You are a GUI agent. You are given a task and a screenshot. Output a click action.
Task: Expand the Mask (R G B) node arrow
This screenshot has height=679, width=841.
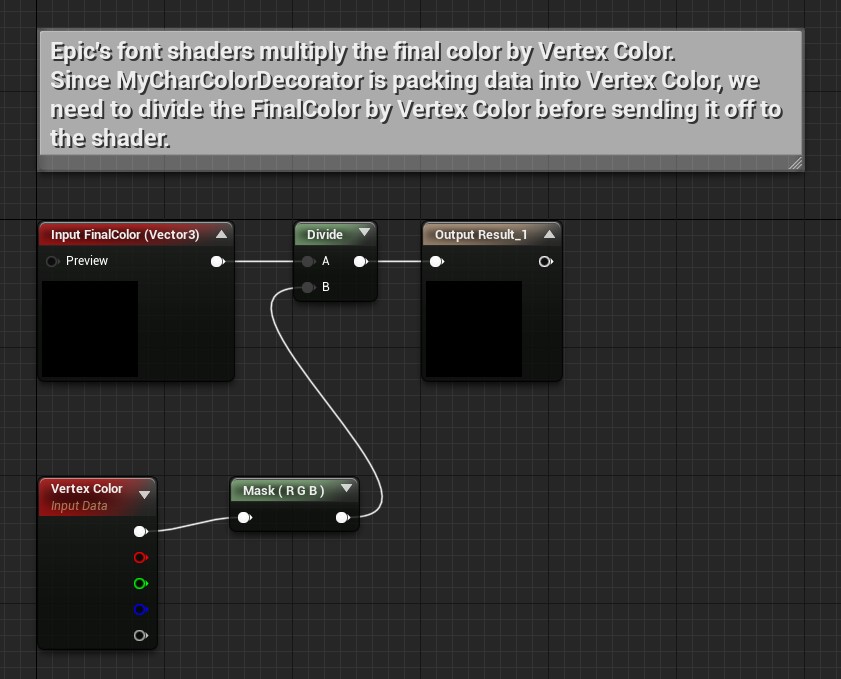(346, 489)
